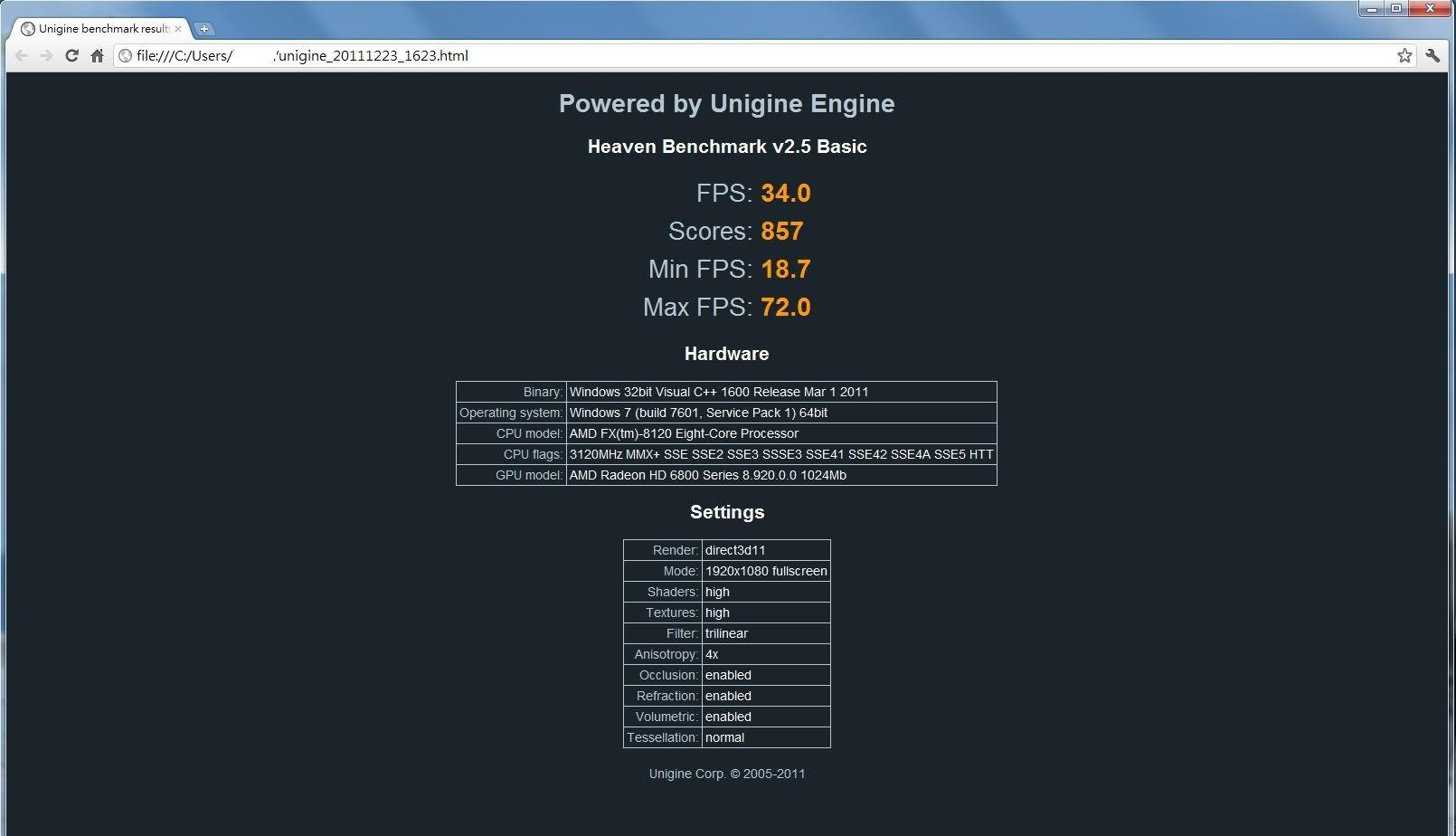Maximize the browser window
The width and height of the screenshot is (1456, 836).
point(1396,9)
